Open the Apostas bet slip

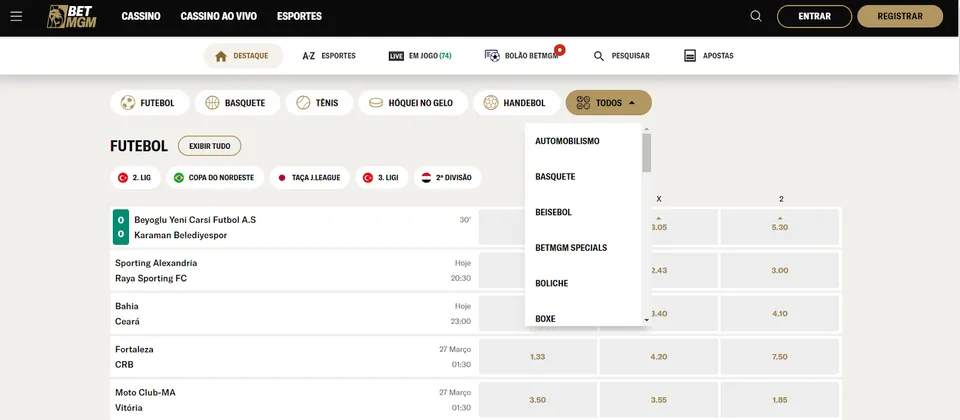pyautogui.click(x=708, y=56)
